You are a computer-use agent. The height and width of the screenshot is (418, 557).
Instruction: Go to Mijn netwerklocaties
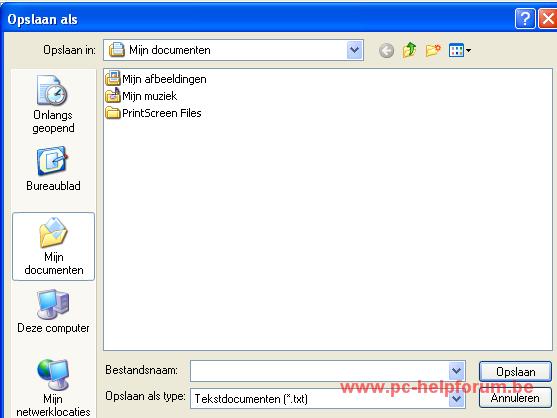pyautogui.click(x=53, y=388)
